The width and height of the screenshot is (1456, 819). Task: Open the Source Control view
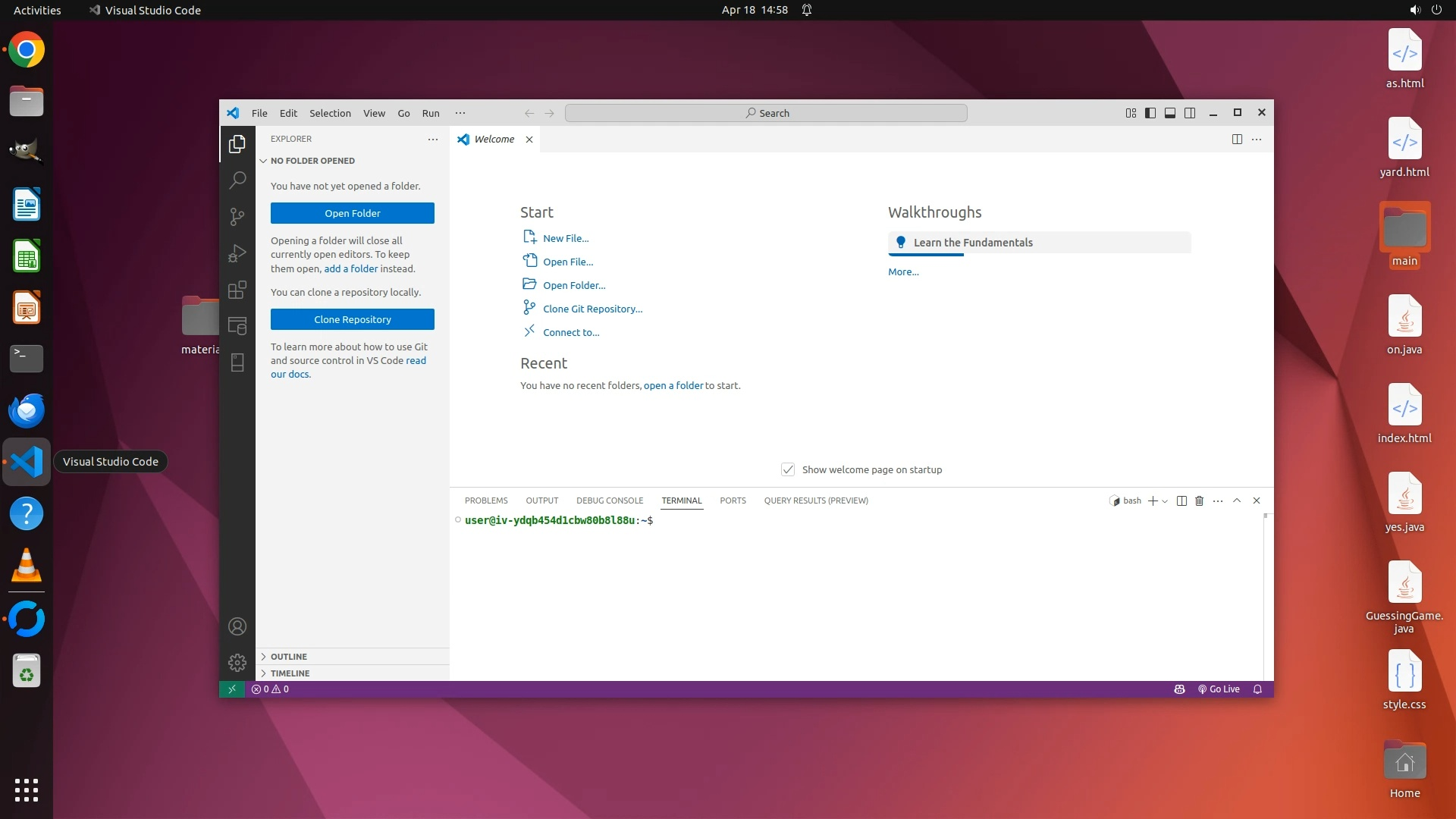point(237,217)
